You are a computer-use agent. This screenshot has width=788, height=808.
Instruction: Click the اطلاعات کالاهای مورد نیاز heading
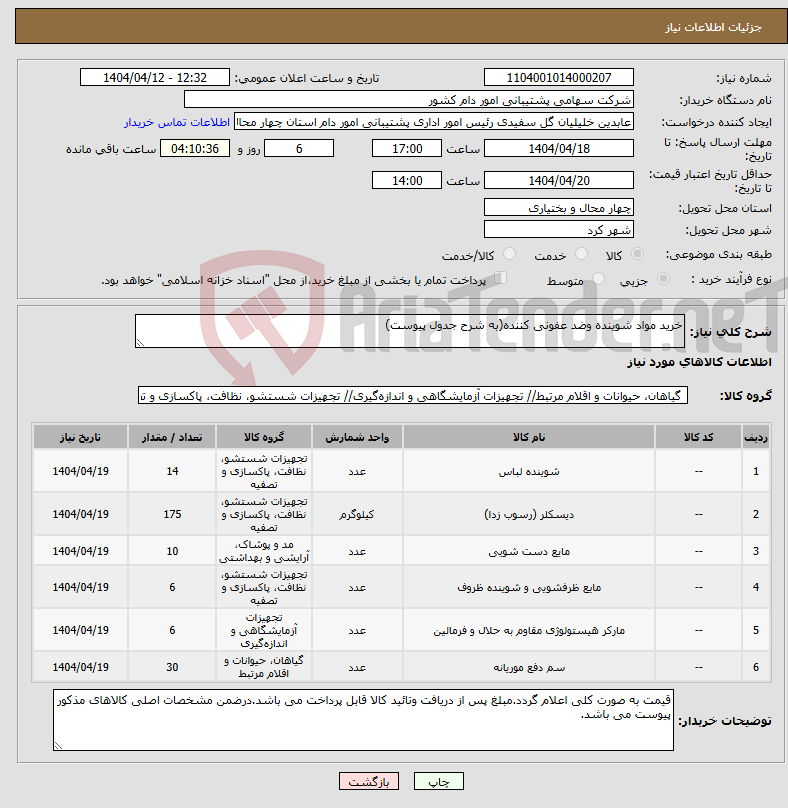click(699, 362)
